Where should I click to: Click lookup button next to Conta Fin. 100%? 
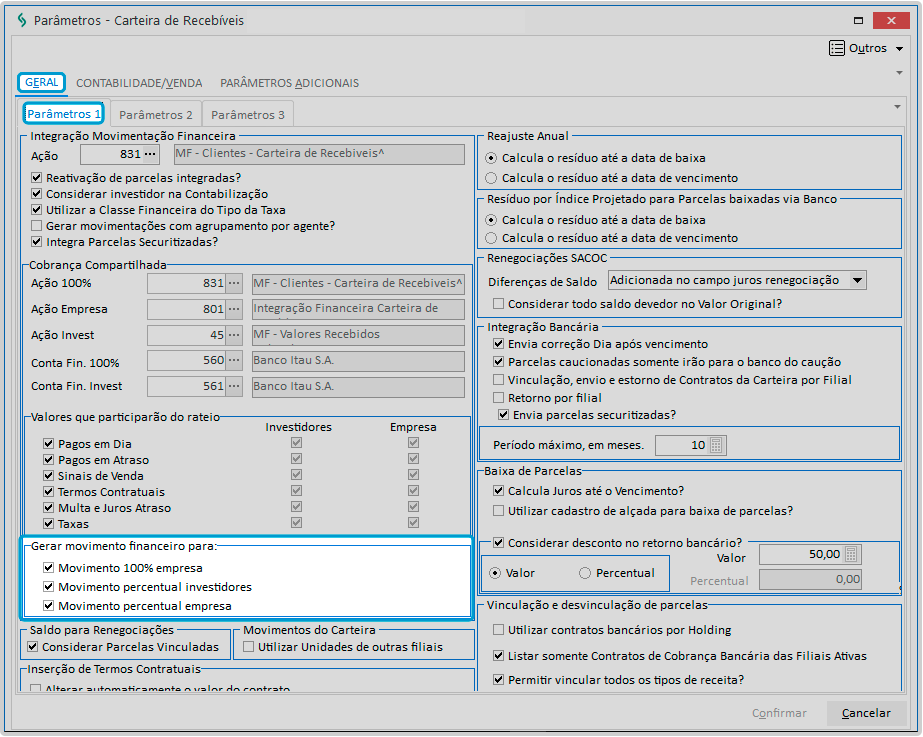click(235, 361)
